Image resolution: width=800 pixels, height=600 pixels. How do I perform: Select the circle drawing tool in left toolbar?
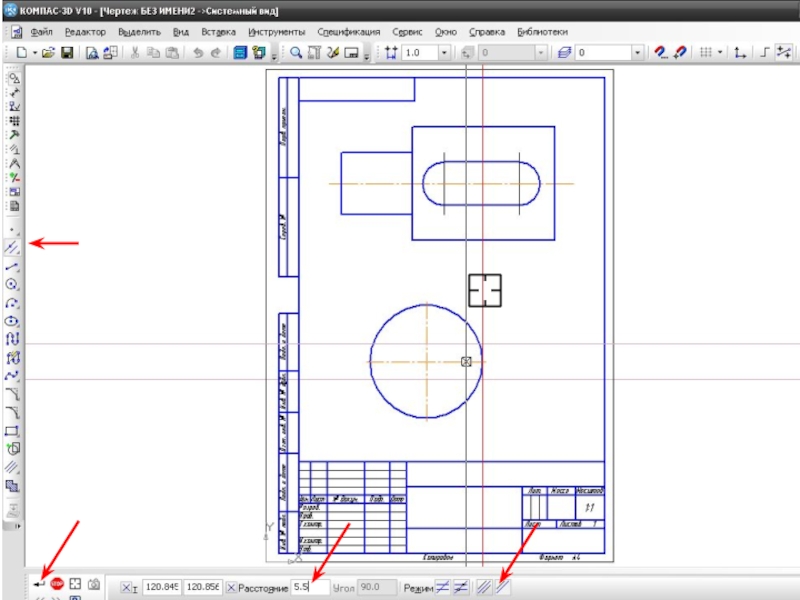point(13,285)
